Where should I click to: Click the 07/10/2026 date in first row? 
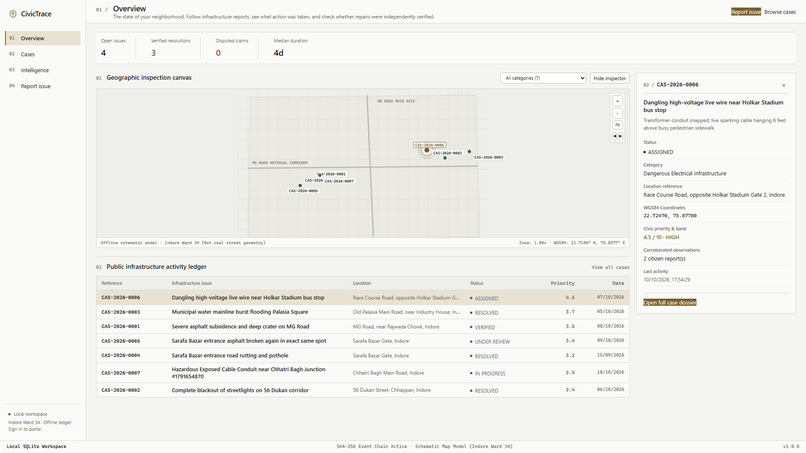click(610, 297)
